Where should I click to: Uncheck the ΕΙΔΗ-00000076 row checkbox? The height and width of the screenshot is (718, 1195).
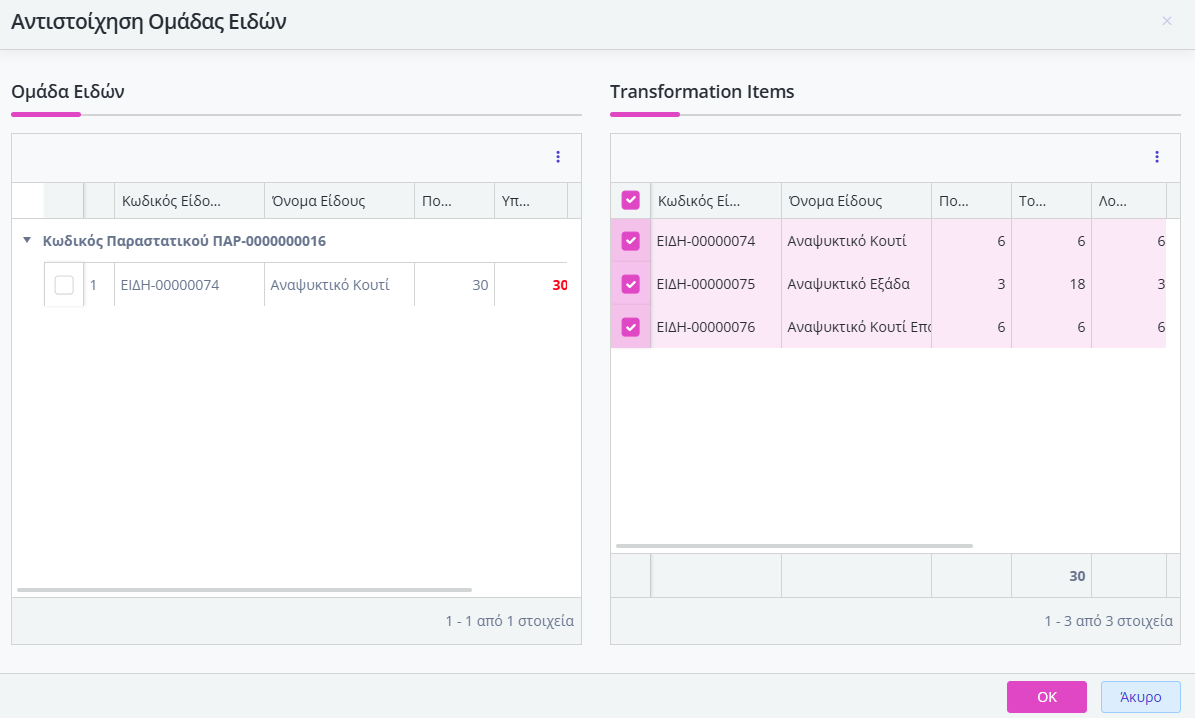tap(631, 327)
